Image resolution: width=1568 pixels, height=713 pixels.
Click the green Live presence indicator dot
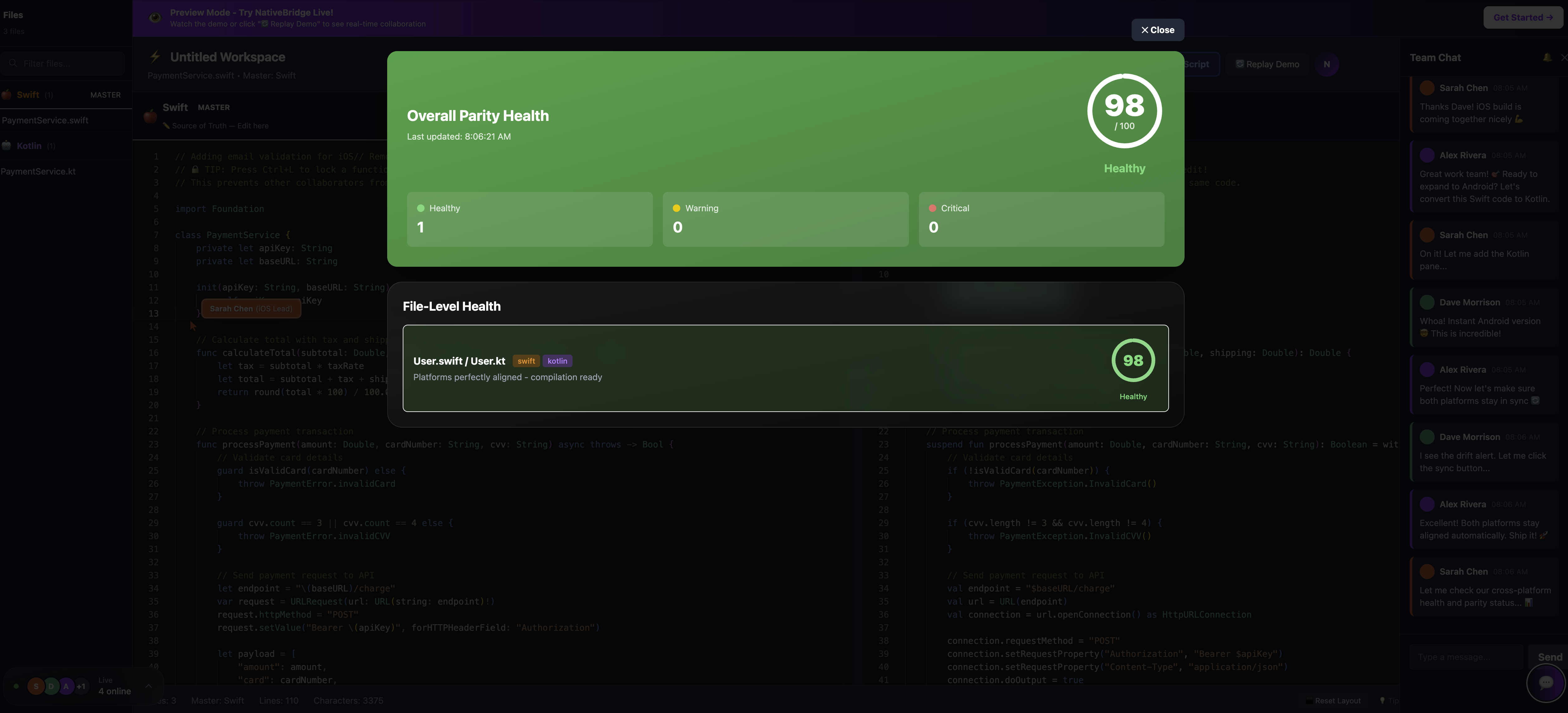tap(17, 686)
